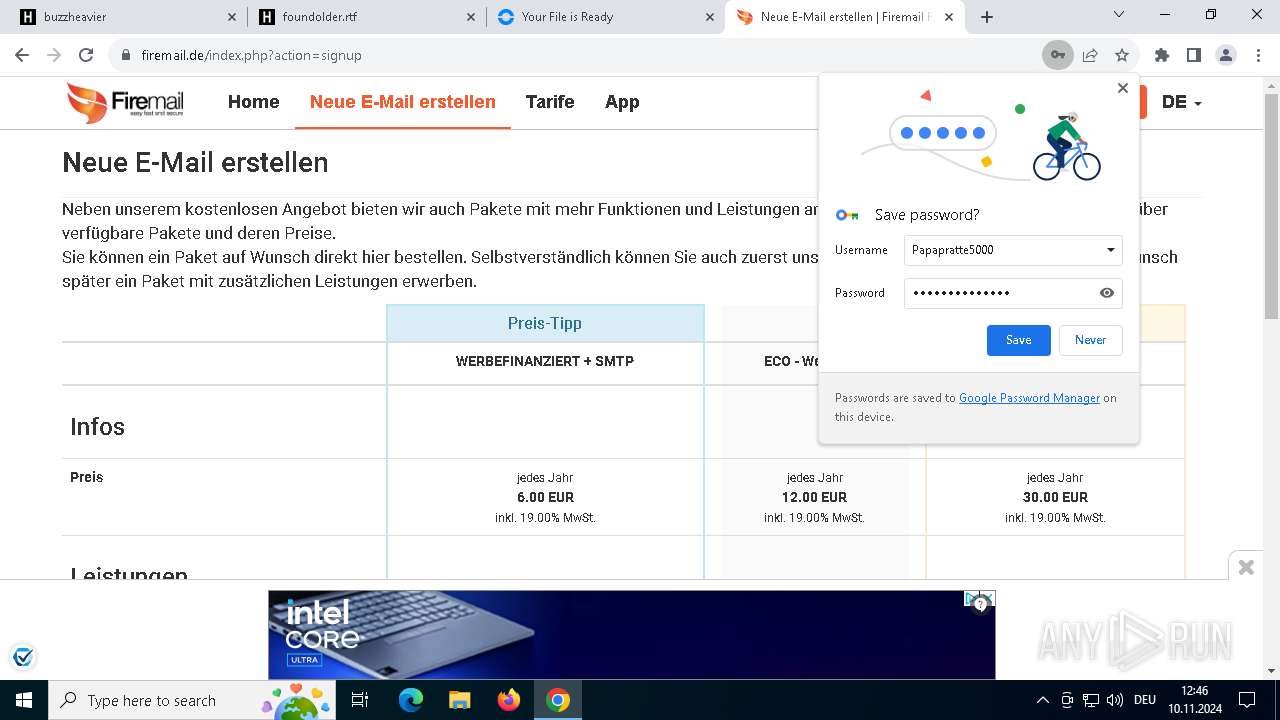The image size is (1280, 720).
Task: Show password with the eye icon
Action: click(x=1107, y=293)
